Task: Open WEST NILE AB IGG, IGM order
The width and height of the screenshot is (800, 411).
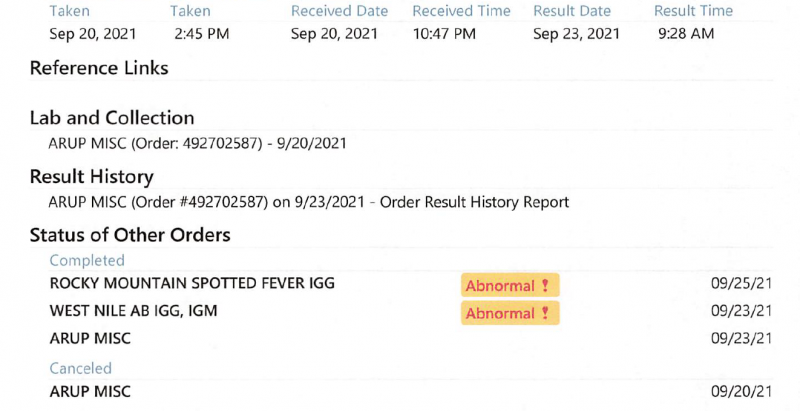Action: pos(133,311)
